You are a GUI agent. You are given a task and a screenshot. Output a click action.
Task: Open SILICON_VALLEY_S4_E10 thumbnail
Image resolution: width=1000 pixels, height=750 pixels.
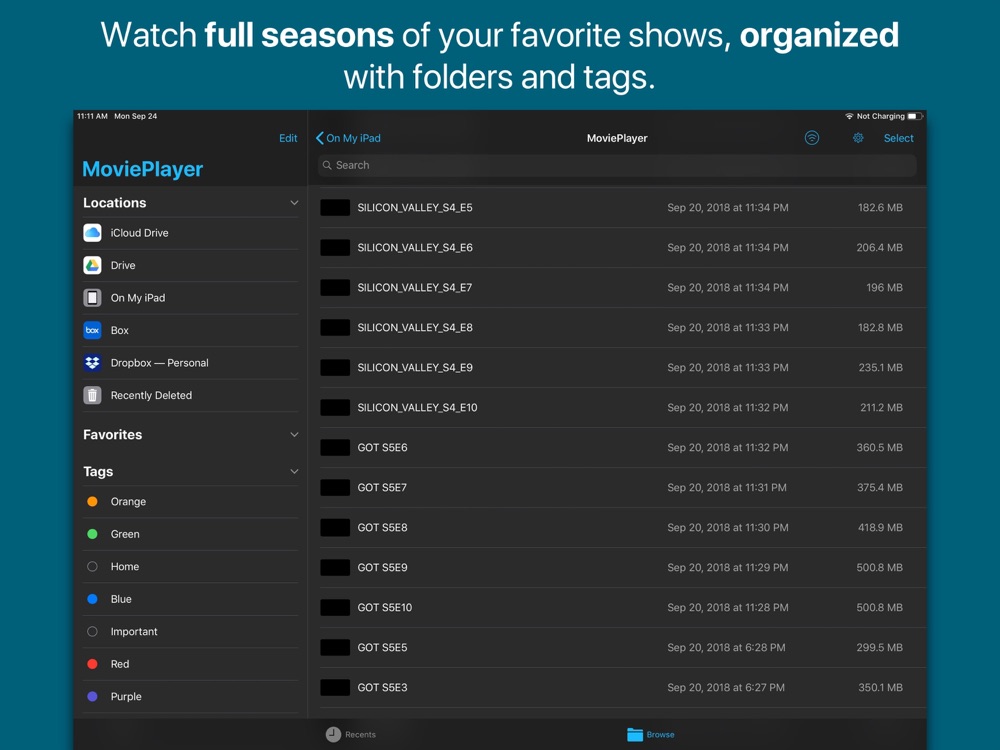335,408
